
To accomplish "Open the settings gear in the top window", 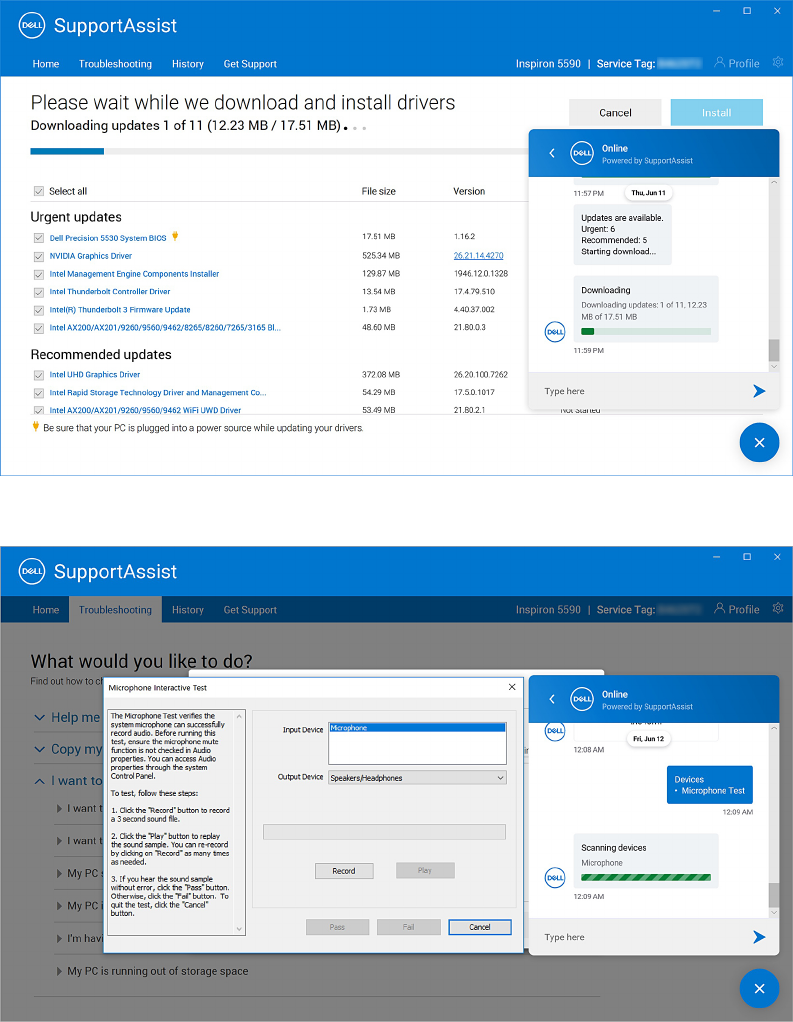I will [x=778, y=63].
